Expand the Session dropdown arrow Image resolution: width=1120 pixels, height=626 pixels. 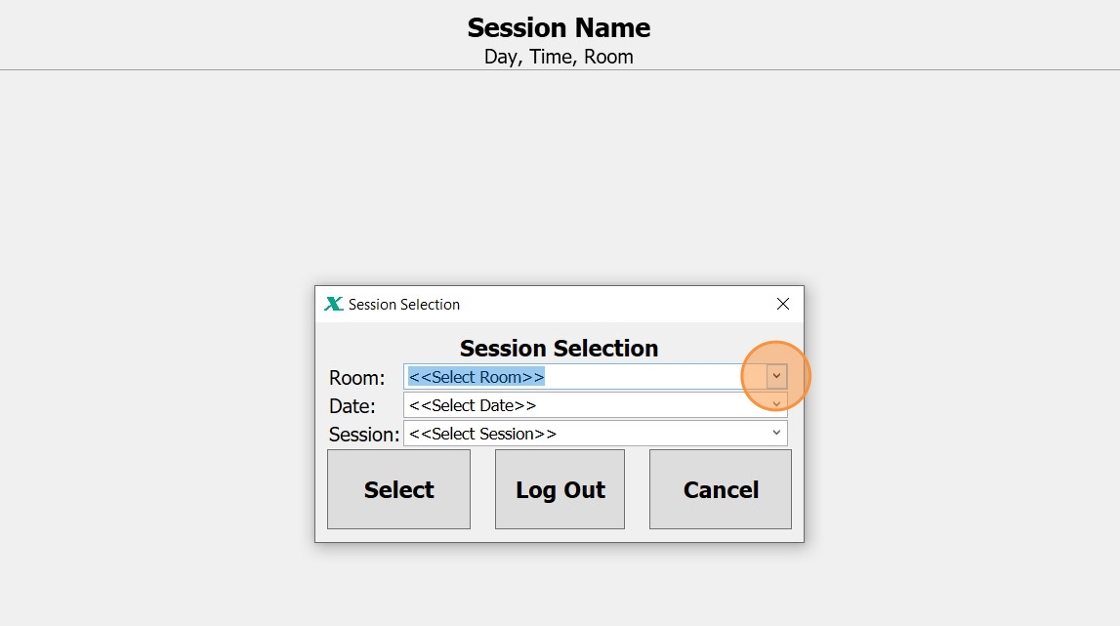777,433
